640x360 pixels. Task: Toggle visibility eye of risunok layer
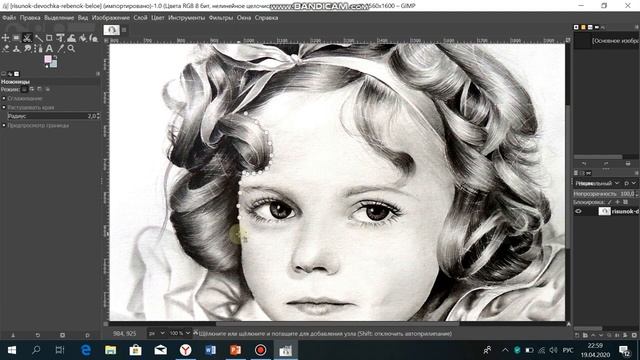[x=578, y=211]
